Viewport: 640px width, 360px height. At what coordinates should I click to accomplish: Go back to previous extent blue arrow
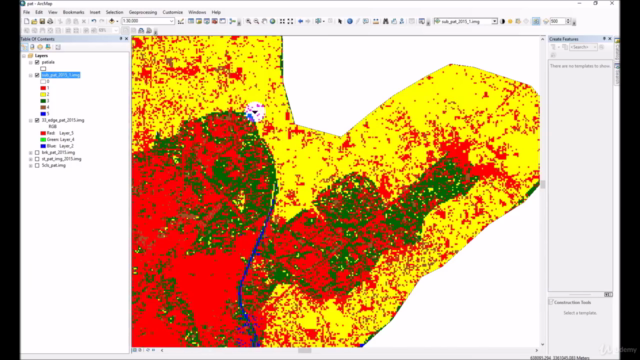[x=300, y=21]
